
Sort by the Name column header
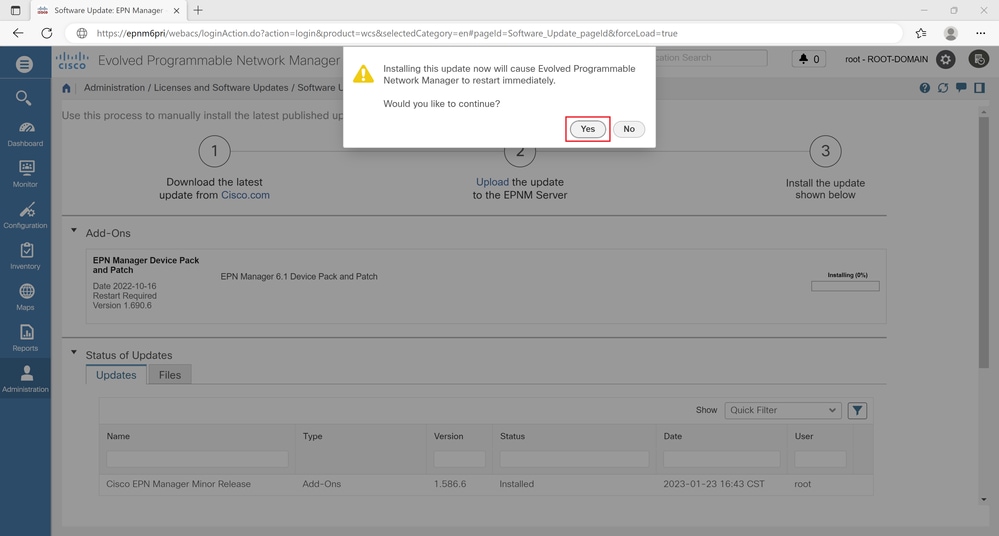(x=118, y=437)
